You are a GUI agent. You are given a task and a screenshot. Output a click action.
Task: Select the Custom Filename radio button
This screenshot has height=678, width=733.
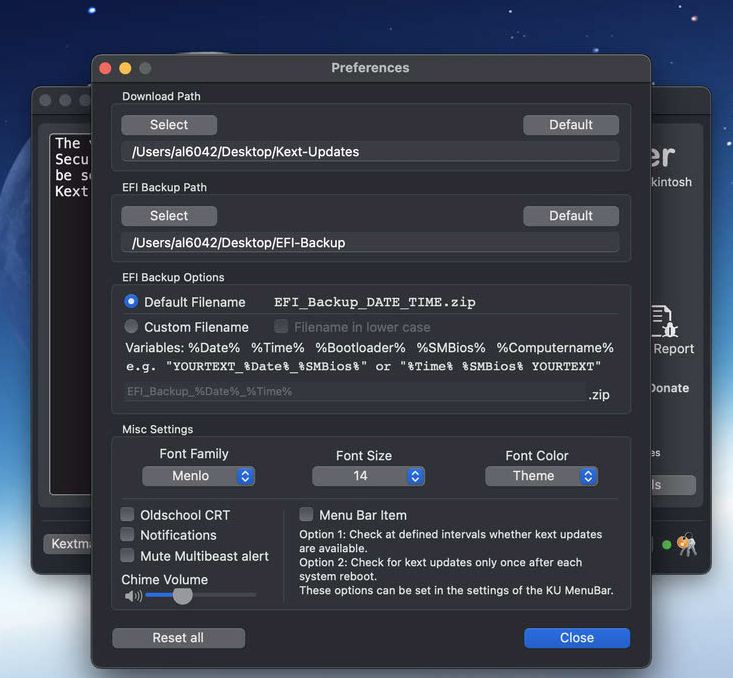(x=131, y=326)
